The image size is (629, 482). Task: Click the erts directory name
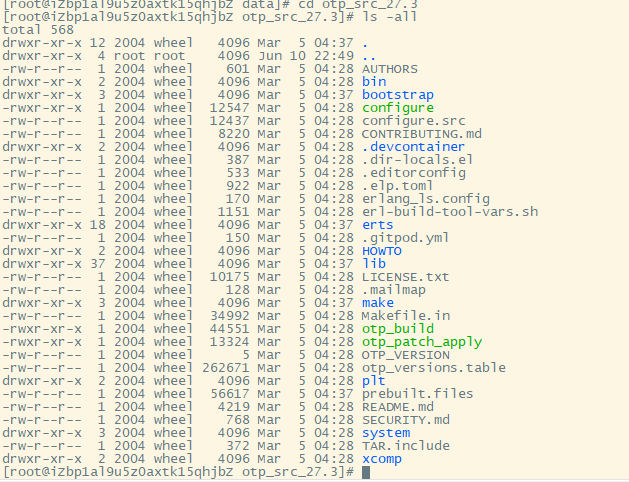coord(377,225)
